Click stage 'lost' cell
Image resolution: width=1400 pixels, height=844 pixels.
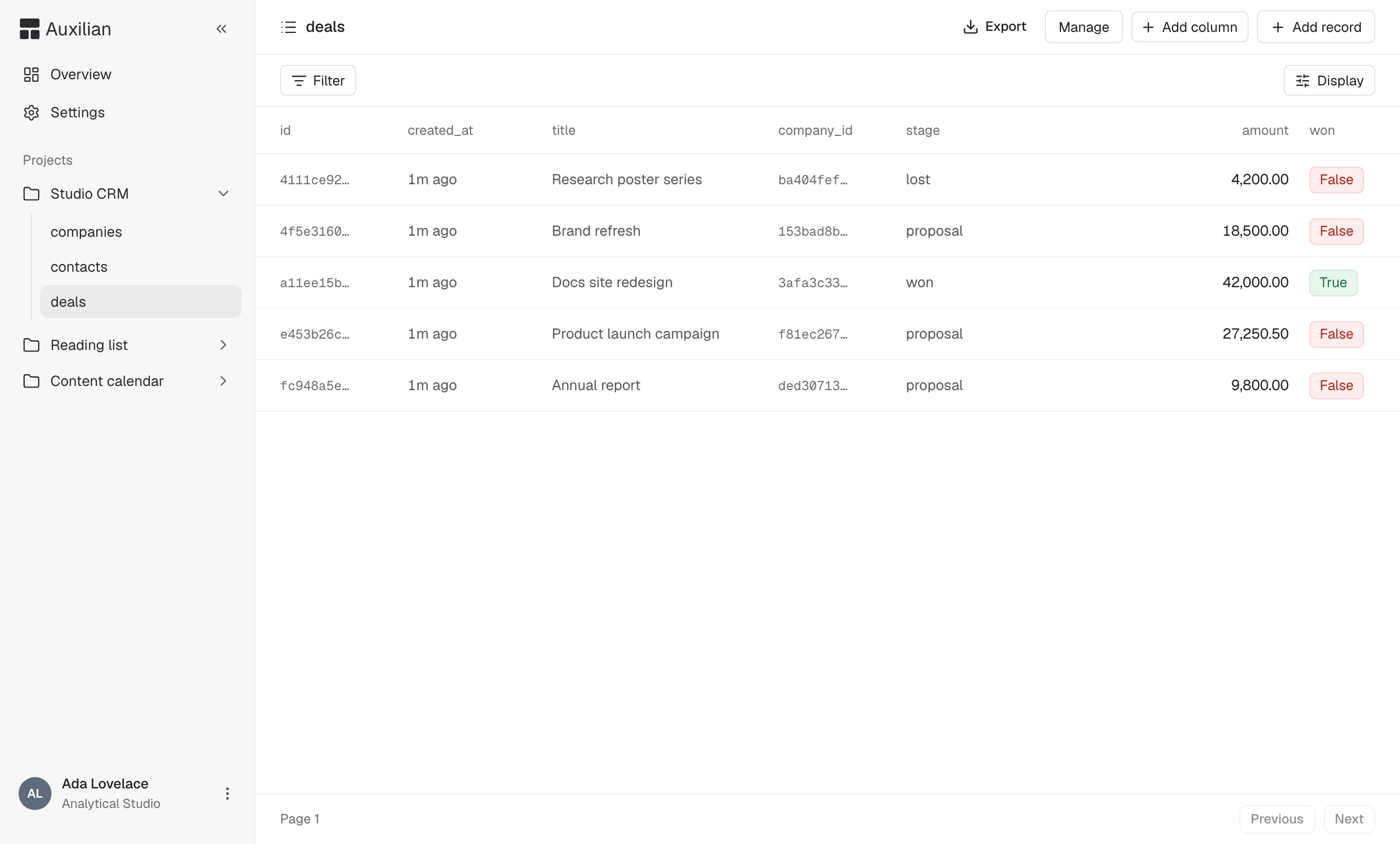click(x=918, y=180)
